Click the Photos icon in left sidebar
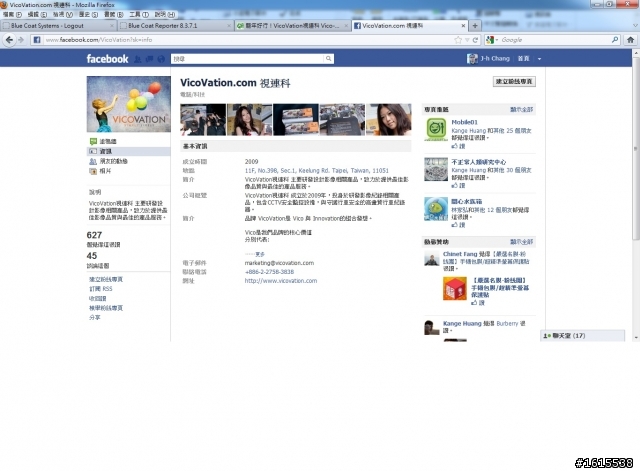The height and width of the screenshot is (471, 640). tap(93, 171)
